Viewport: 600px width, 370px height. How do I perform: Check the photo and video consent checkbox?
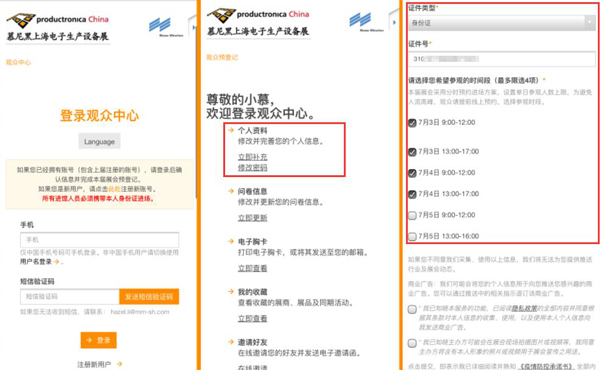[x=412, y=343]
